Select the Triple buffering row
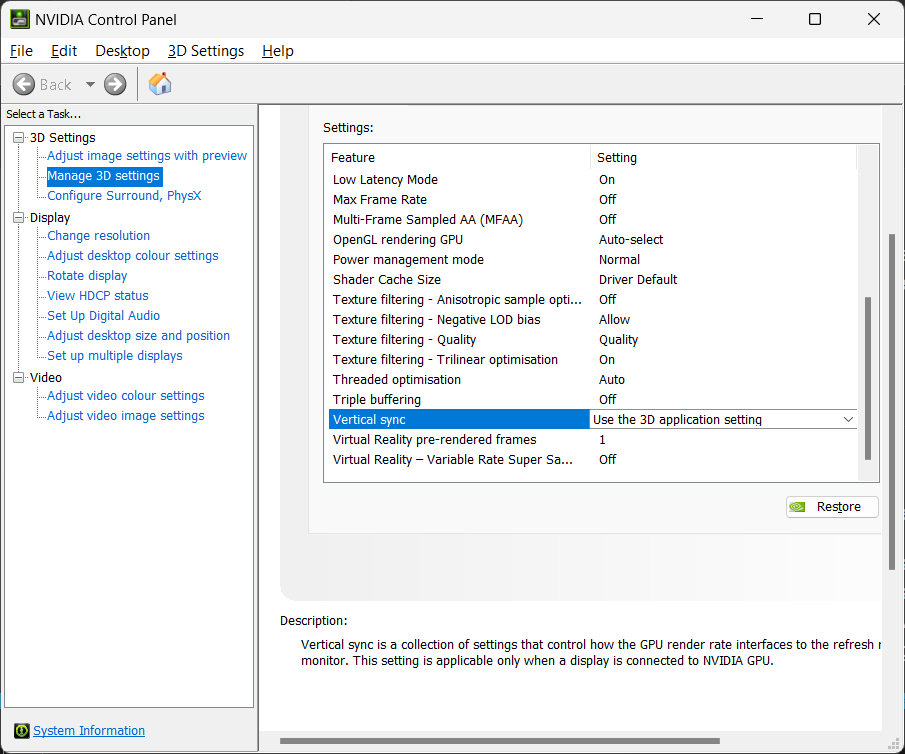 (593, 400)
